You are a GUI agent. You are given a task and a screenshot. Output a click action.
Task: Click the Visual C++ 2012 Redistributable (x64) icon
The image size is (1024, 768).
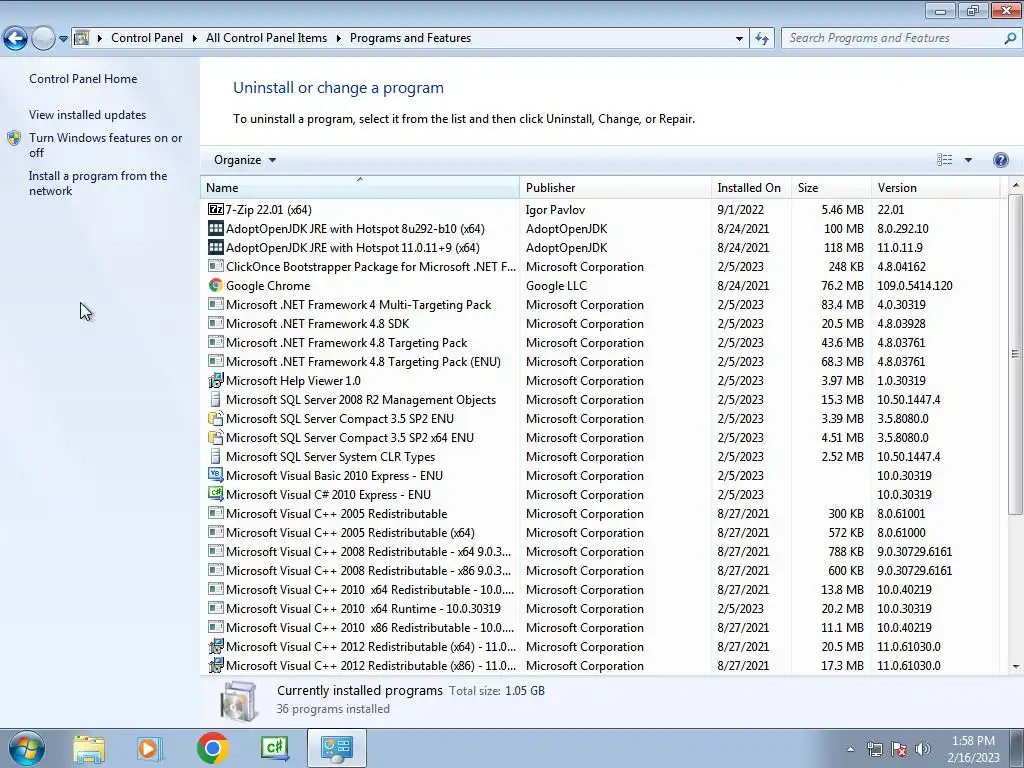click(216, 647)
